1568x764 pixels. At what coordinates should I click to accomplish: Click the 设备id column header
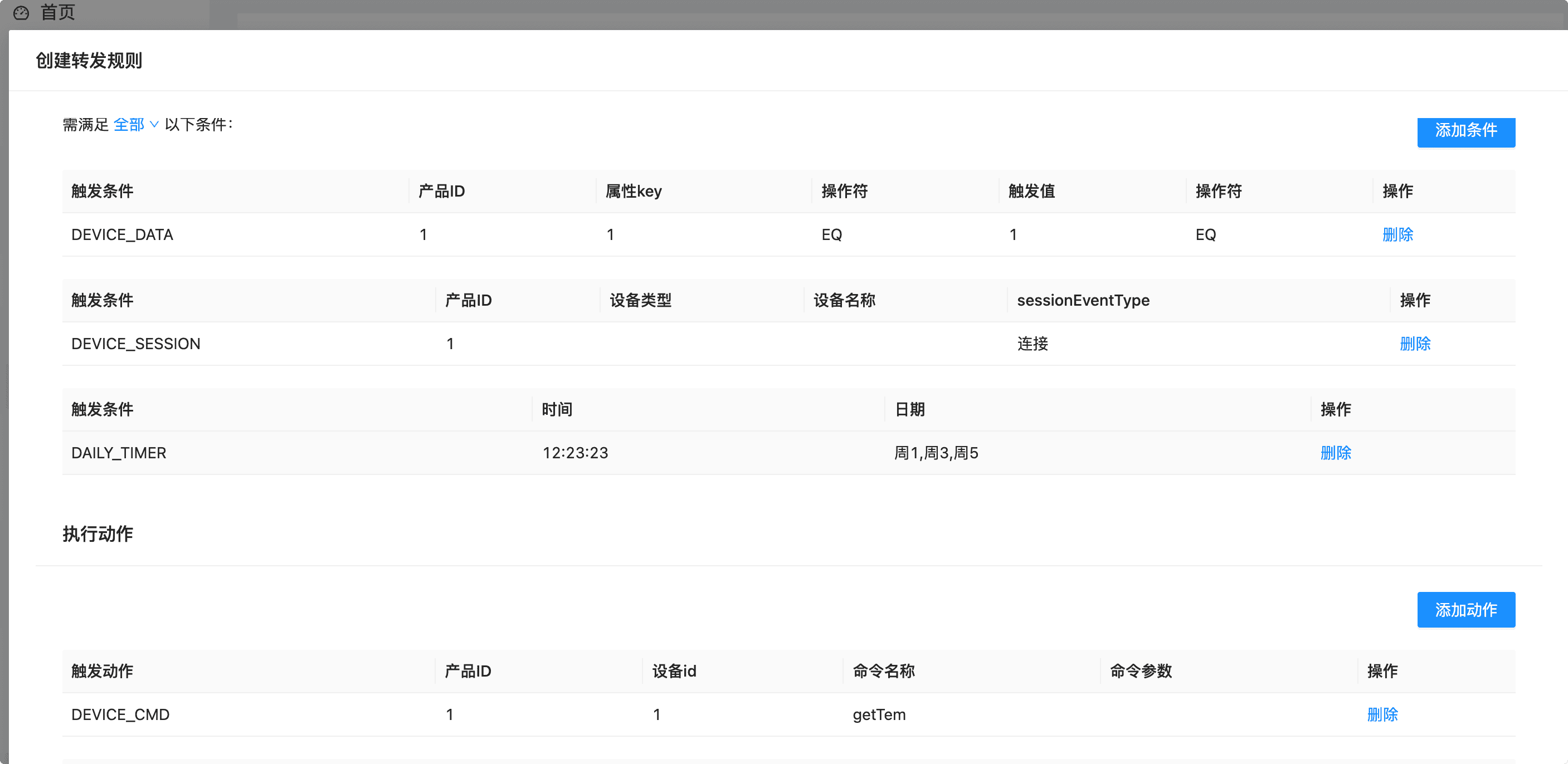[674, 672]
